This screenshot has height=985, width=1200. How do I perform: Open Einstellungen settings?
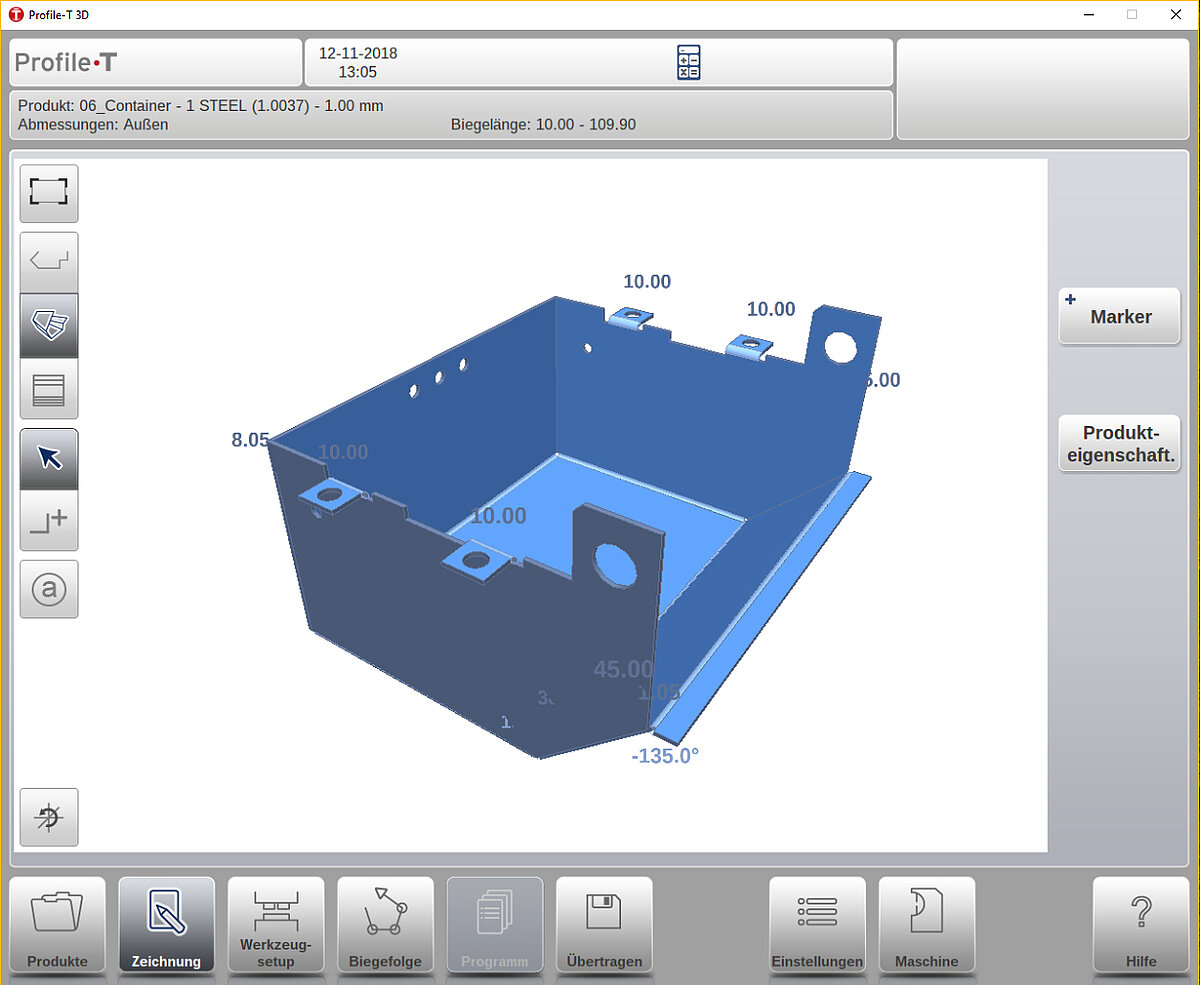817,925
